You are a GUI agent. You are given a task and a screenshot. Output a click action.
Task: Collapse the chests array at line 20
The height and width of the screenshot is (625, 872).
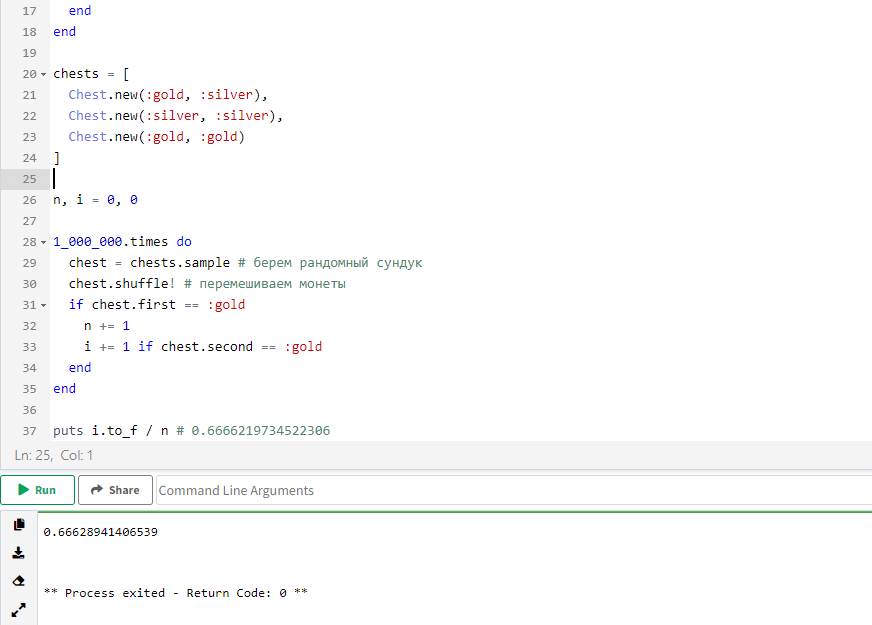pos(43,74)
